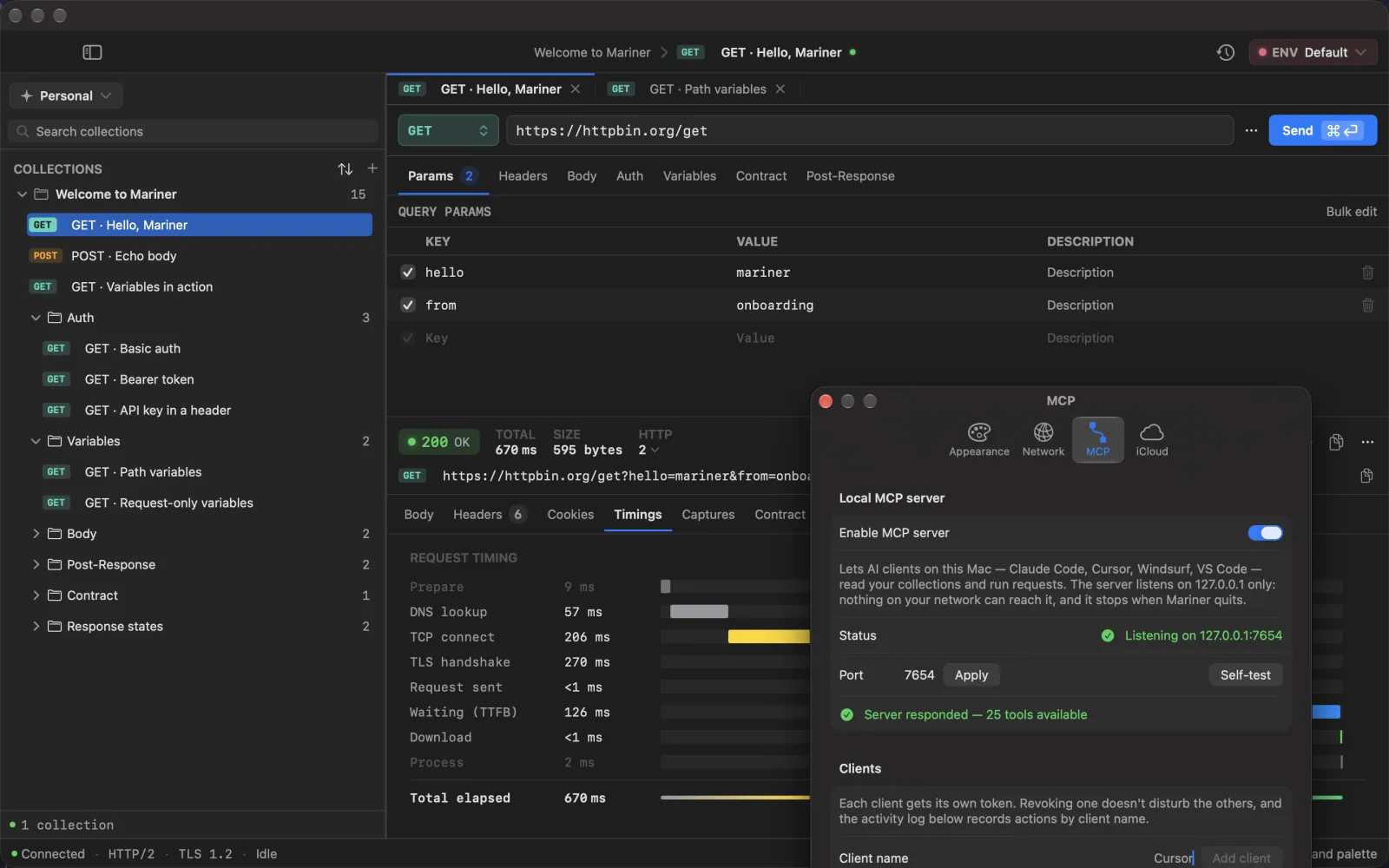Add a new collection with plus icon
This screenshot has height=868, width=1389.
tap(372, 168)
